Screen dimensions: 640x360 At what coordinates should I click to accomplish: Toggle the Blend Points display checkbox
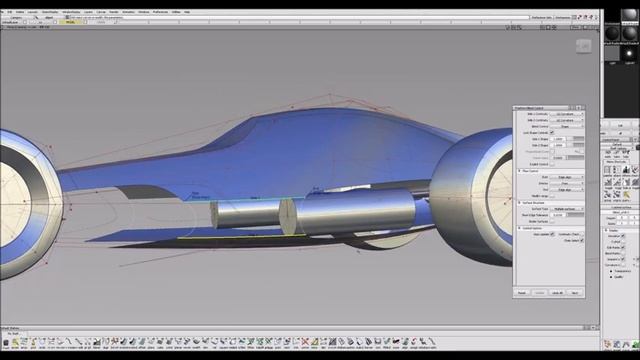click(623, 253)
